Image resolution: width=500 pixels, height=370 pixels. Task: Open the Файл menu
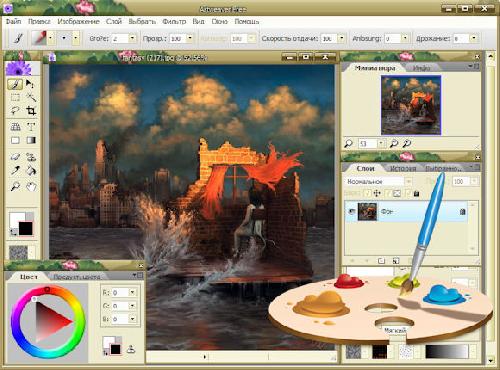click(x=13, y=21)
